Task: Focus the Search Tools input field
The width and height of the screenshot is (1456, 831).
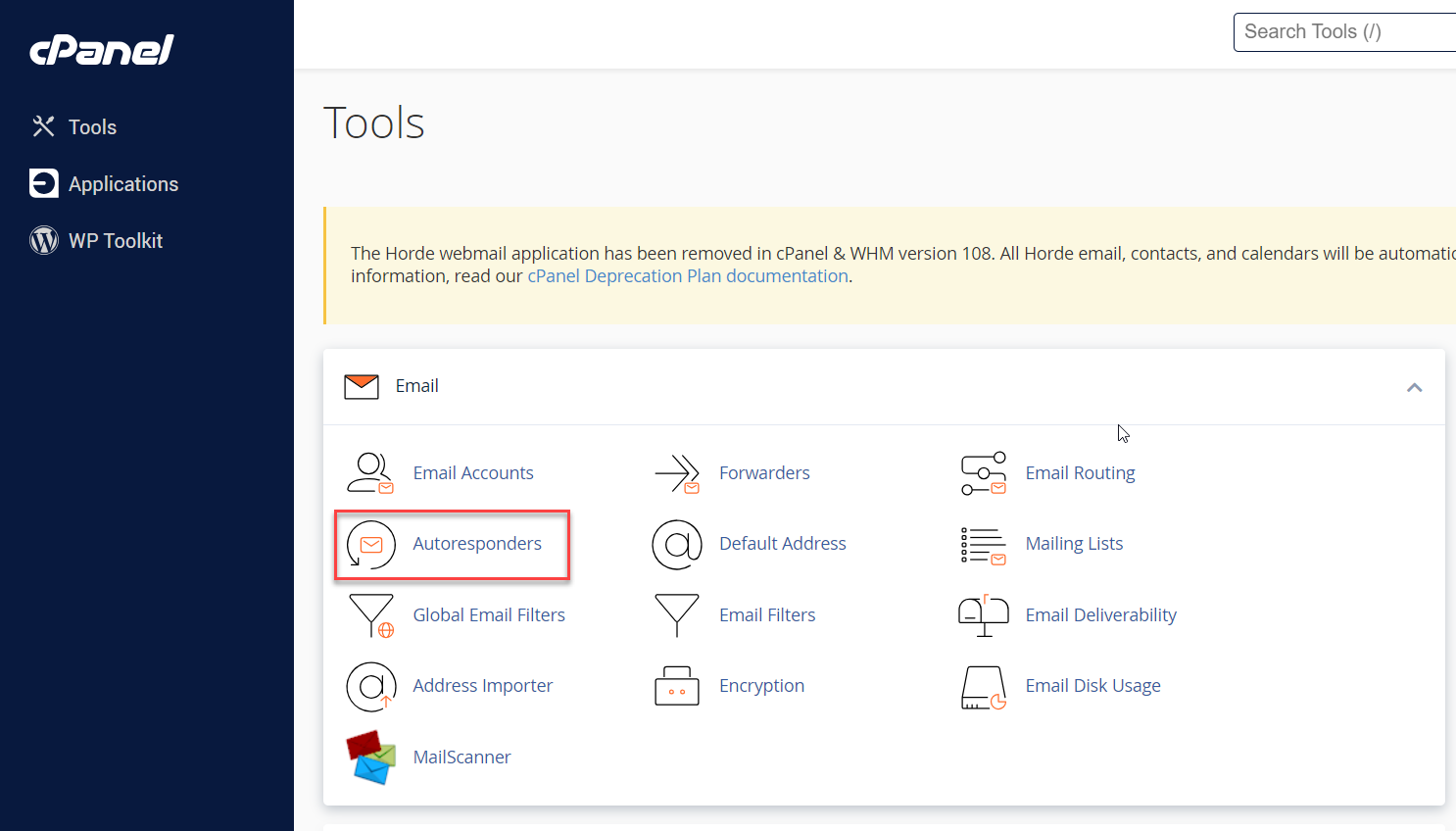Action: click(1344, 32)
